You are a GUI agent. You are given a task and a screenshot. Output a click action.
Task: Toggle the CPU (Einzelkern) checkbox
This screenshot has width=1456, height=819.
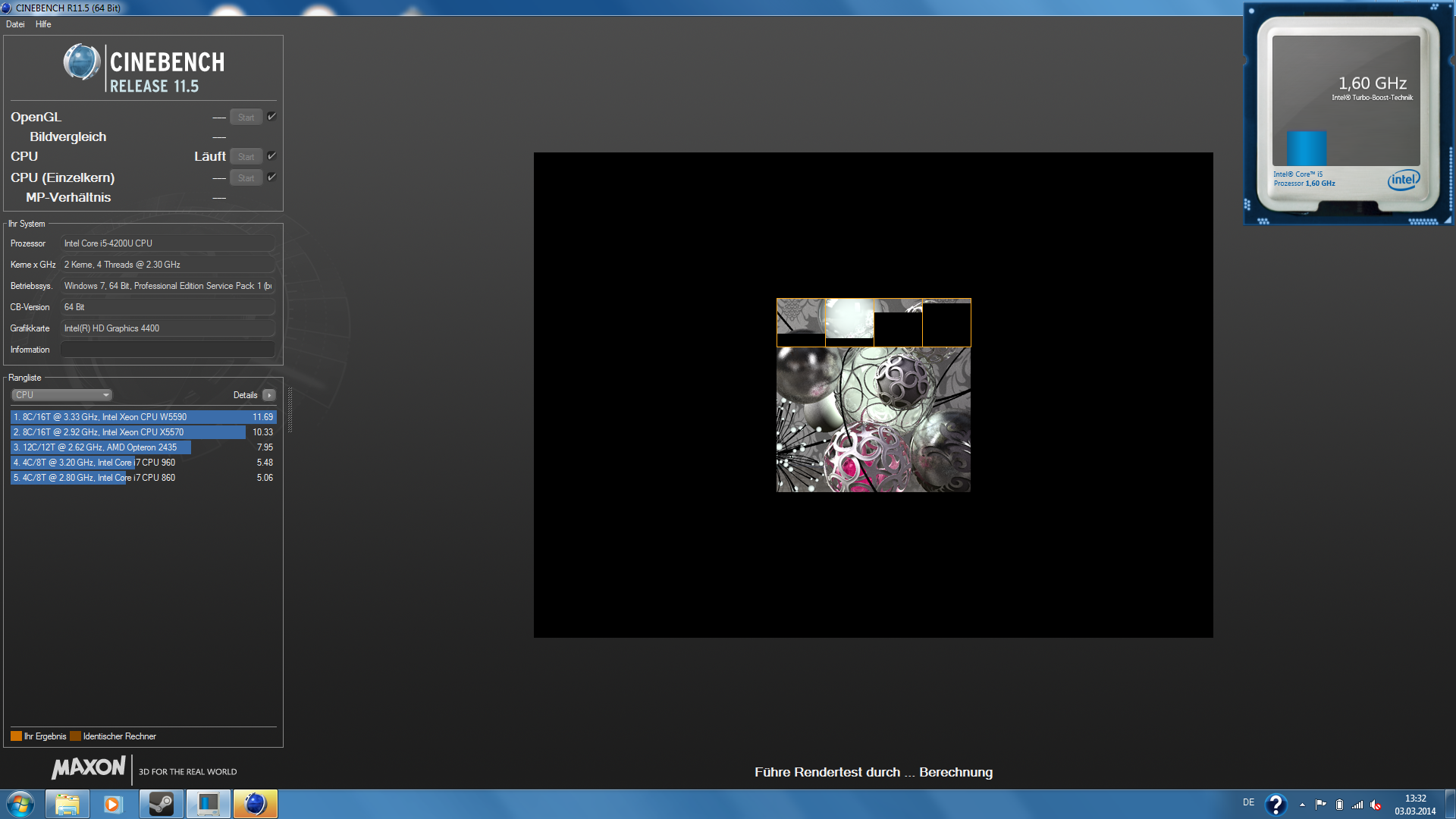click(x=271, y=177)
